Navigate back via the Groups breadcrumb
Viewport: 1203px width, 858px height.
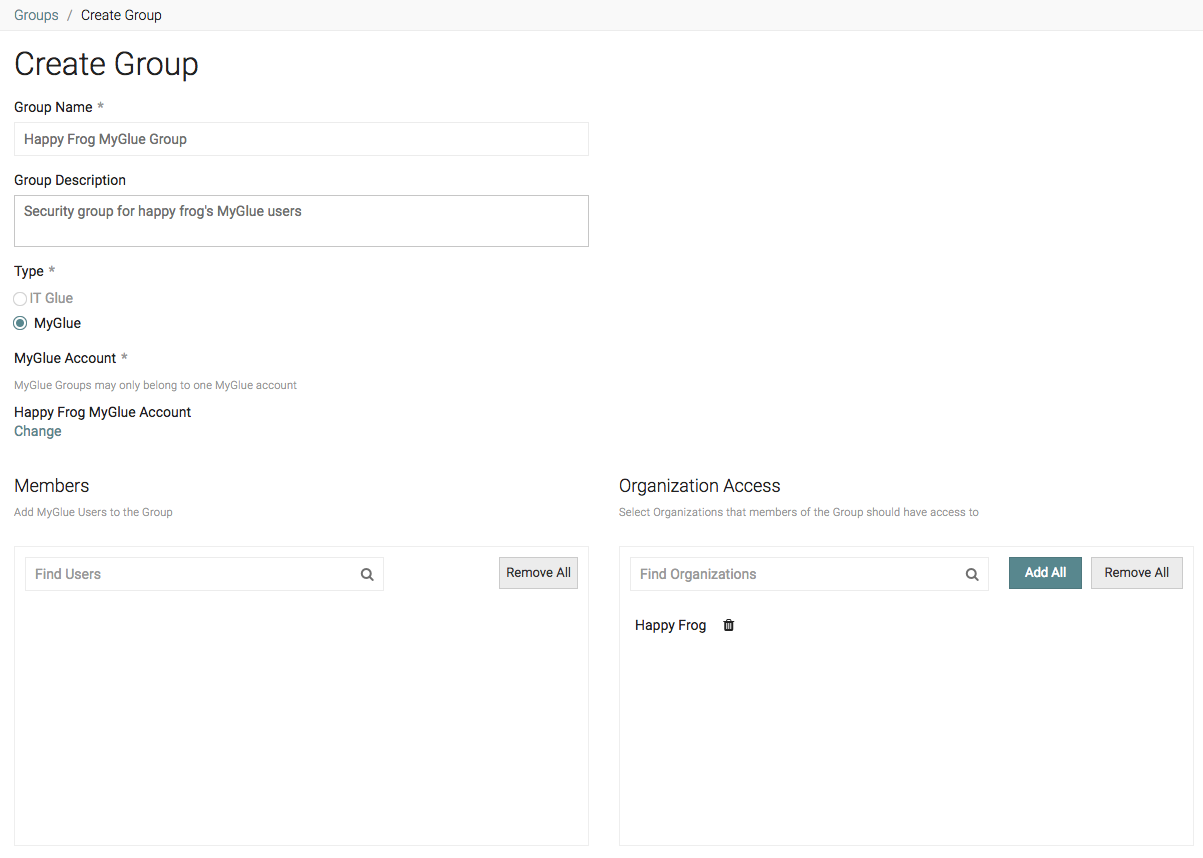(x=35, y=15)
